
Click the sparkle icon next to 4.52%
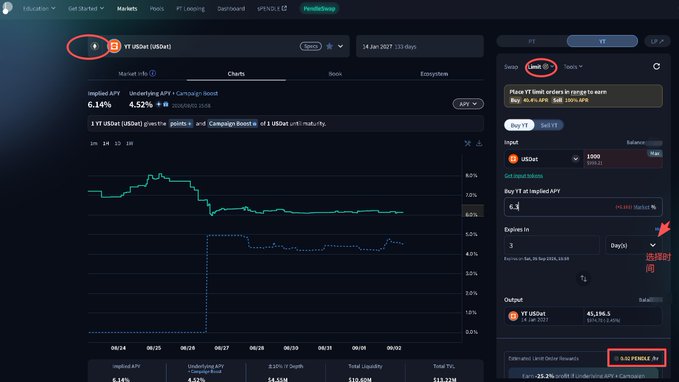[158, 104]
